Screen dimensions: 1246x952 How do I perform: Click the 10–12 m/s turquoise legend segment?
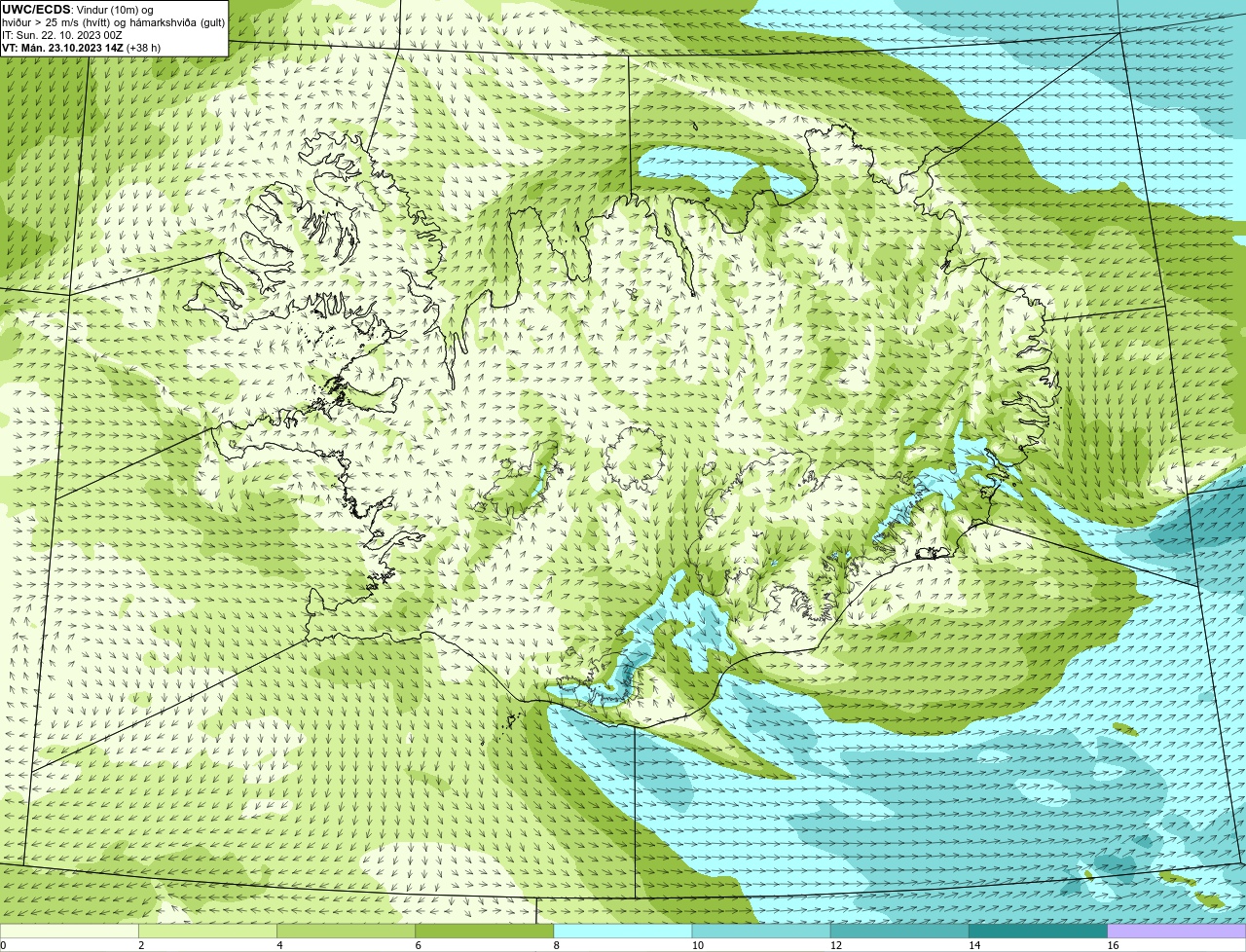point(761,932)
